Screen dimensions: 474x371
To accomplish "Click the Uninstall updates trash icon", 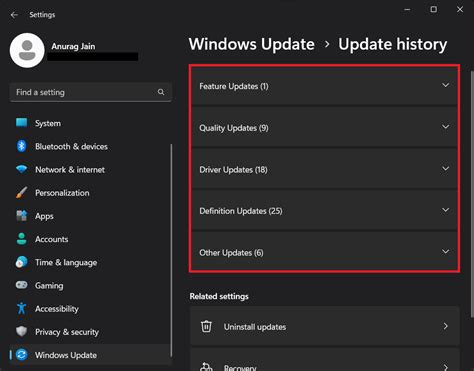I will 206,326.
